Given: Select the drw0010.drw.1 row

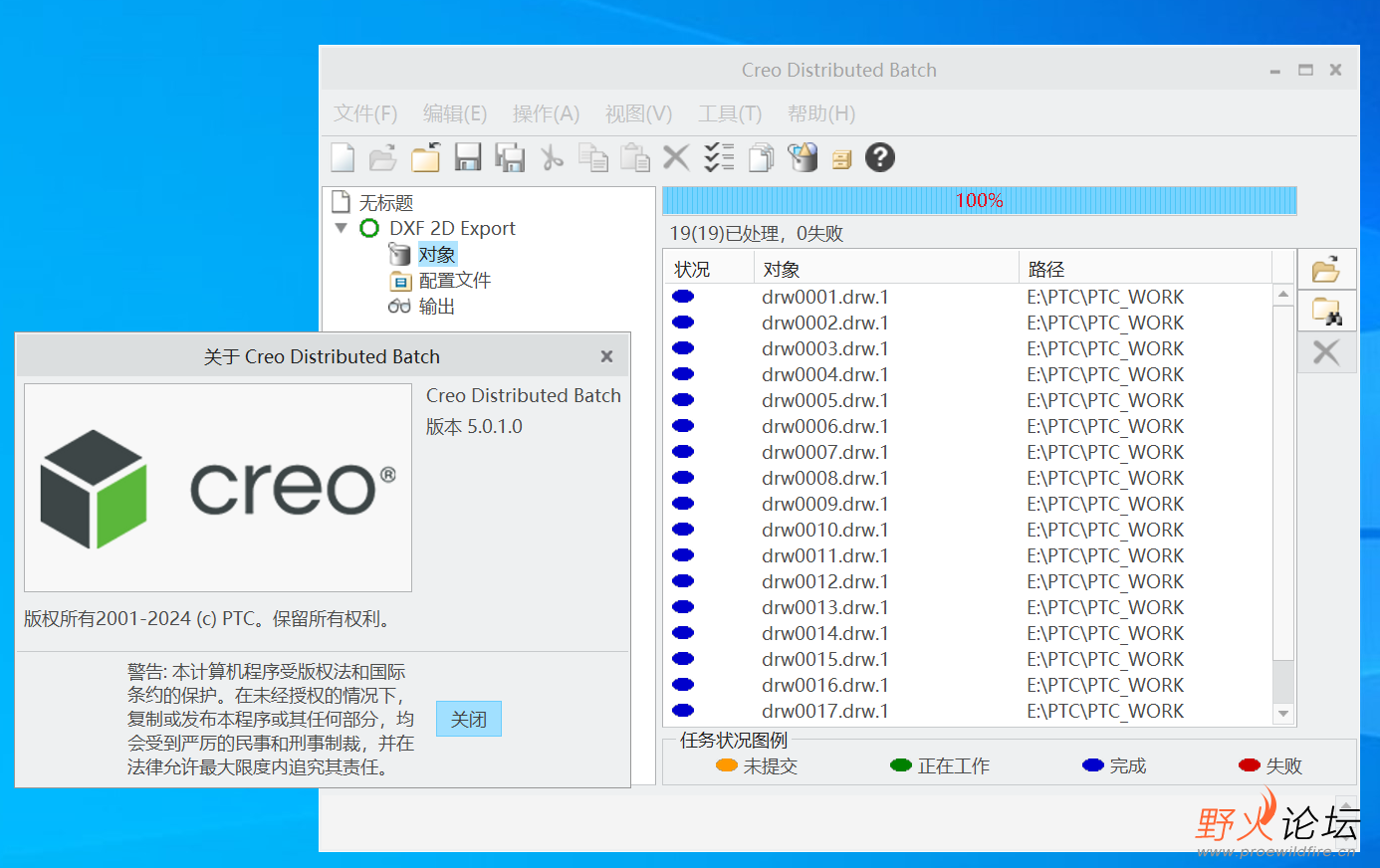Looking at the screenshot, I should tap(968, 530).
